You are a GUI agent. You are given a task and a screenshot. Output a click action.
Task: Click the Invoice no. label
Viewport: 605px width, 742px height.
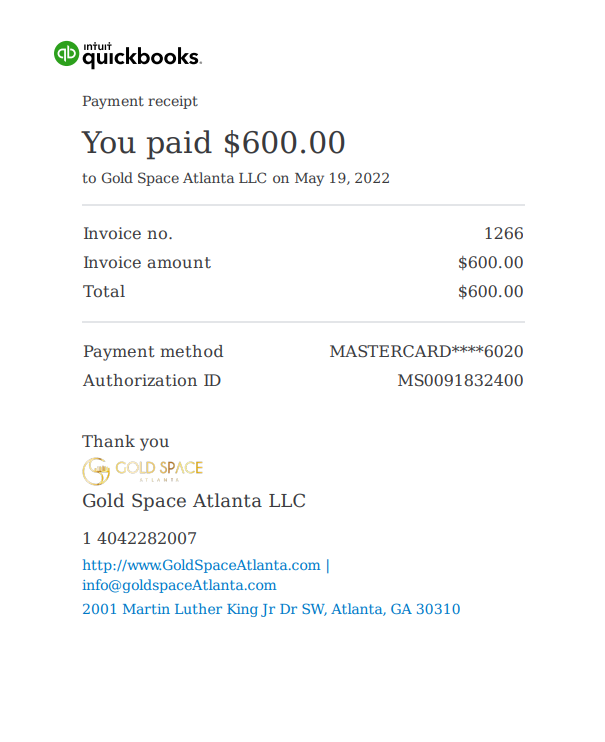[128, 233]
